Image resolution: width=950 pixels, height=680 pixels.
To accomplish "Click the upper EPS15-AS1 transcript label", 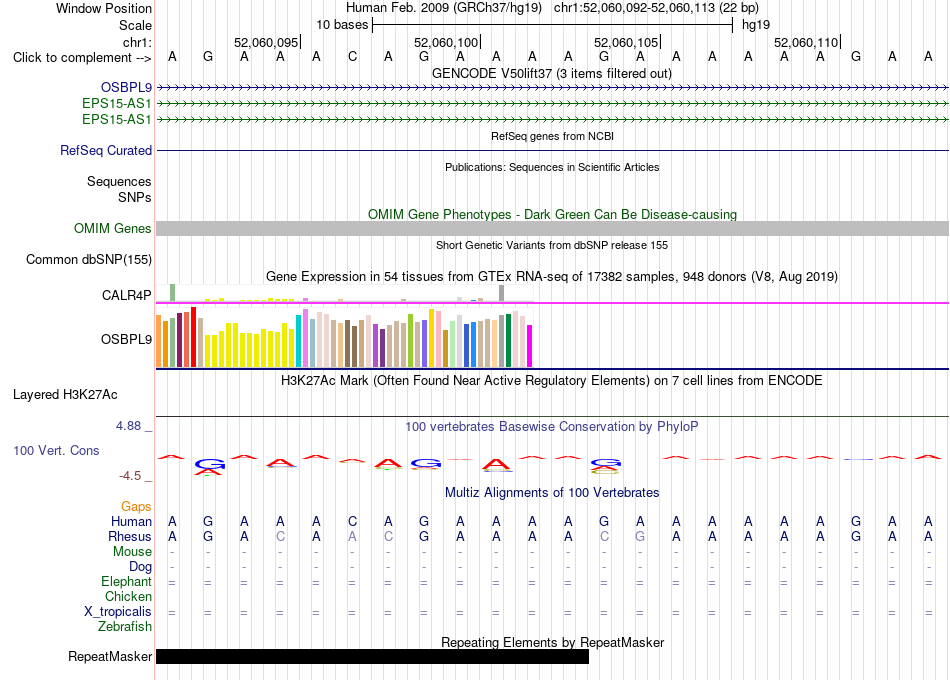I will coord(117,103).
